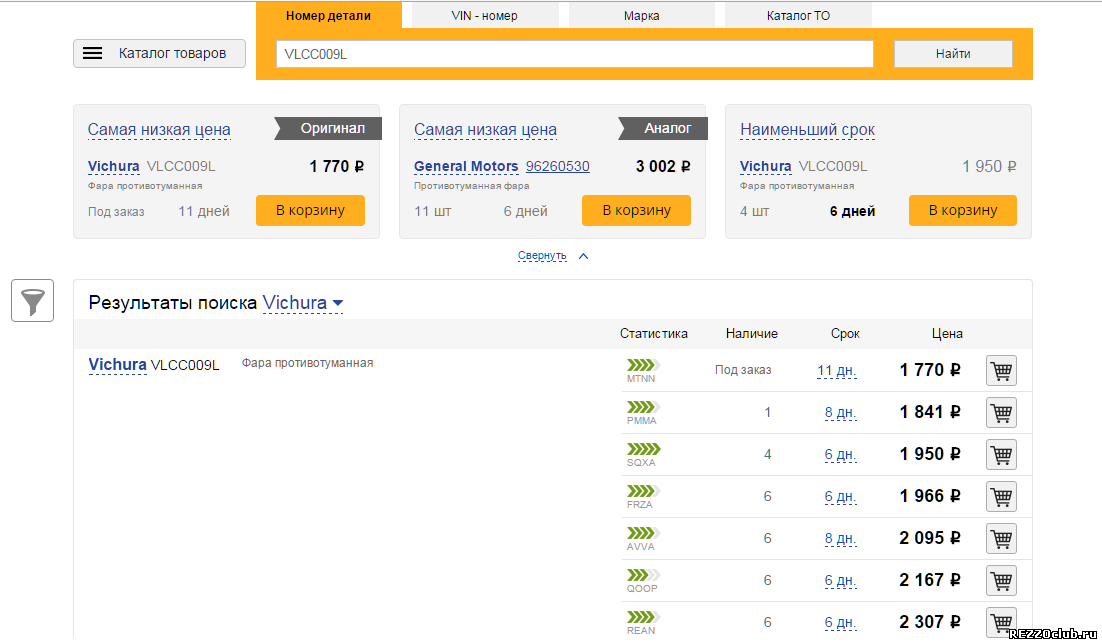The width and height of the screenshot is (1102, 644).
Task: Switch to the Каталог ТО tab
Action: (798, 15)
